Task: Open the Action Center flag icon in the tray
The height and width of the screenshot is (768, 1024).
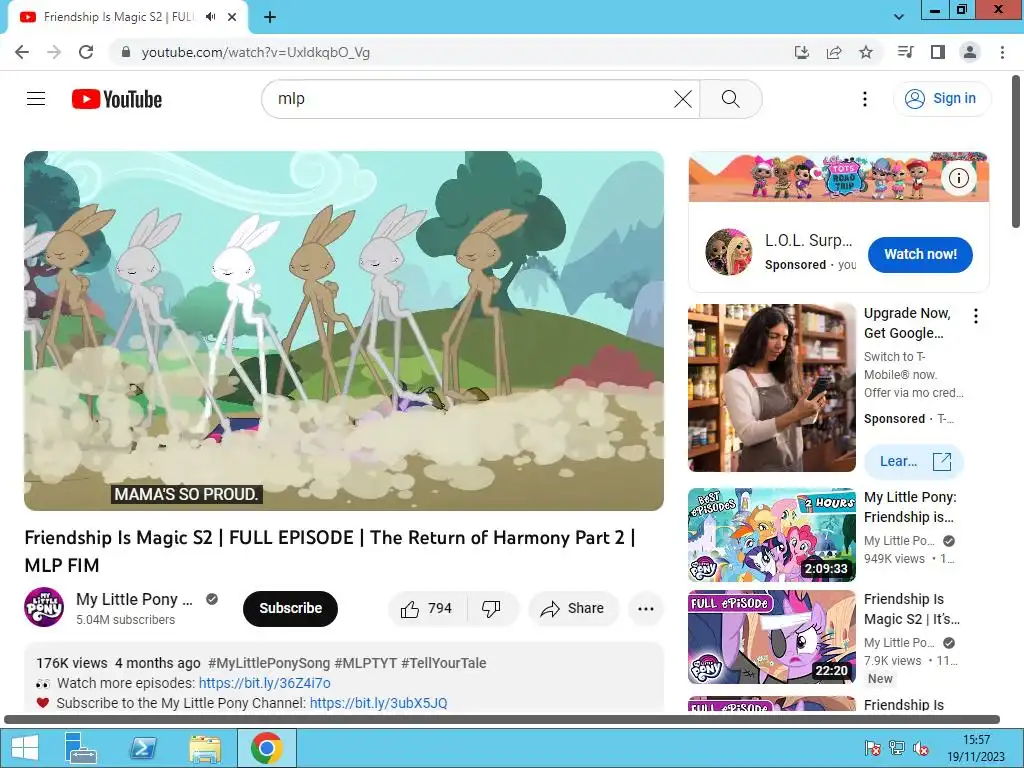Action: point(872,748)
